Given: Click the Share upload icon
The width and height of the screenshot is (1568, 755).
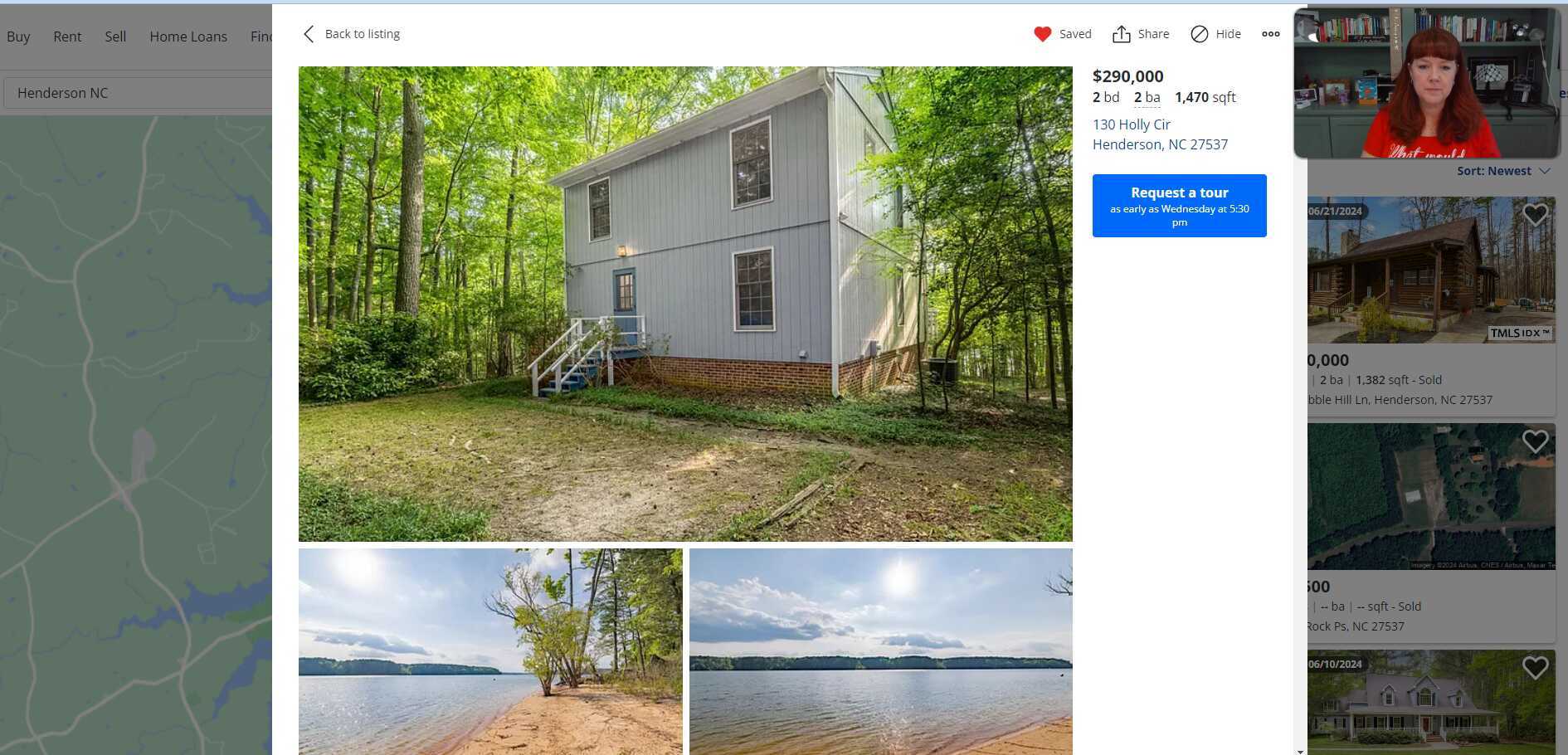Looking at the screenshot, I should 1122,34.
